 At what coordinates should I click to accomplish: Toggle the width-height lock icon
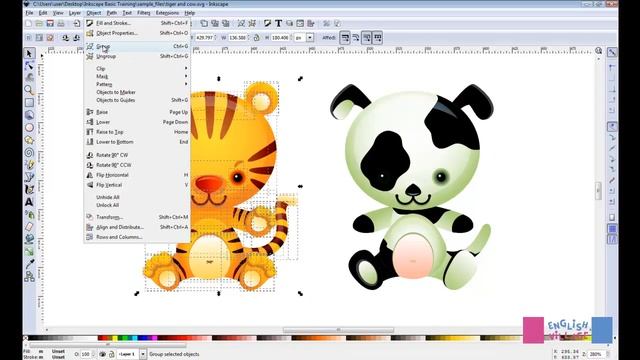tap(256, 38)
